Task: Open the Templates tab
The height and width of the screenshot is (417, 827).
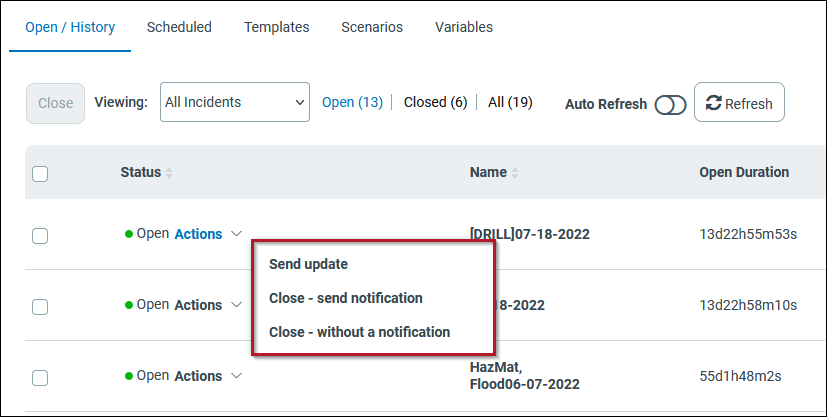Action: coord(276,27)
